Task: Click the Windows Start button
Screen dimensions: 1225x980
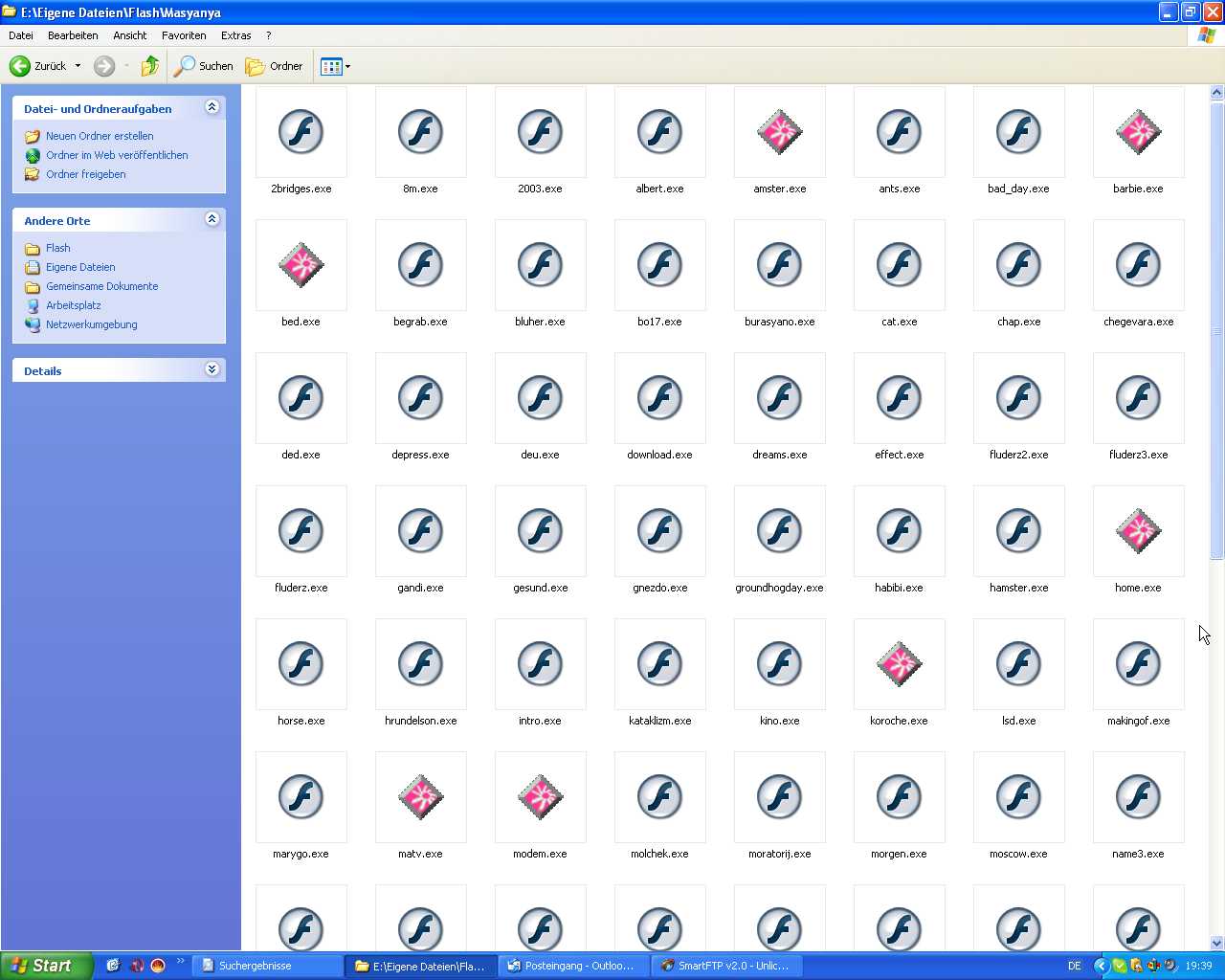Action: (47, 966)
